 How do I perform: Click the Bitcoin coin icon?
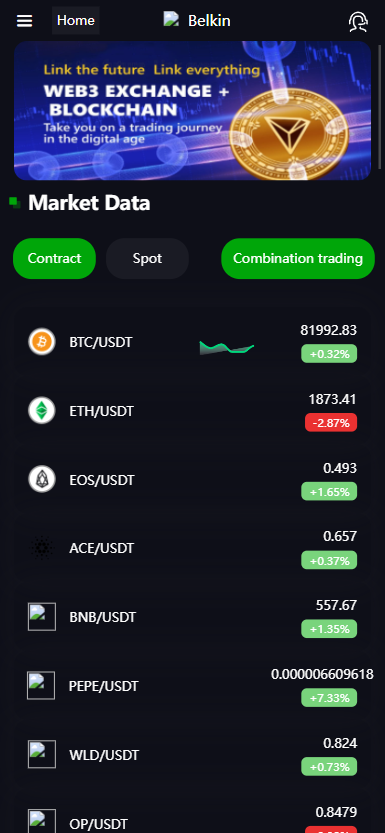(41, 342)
